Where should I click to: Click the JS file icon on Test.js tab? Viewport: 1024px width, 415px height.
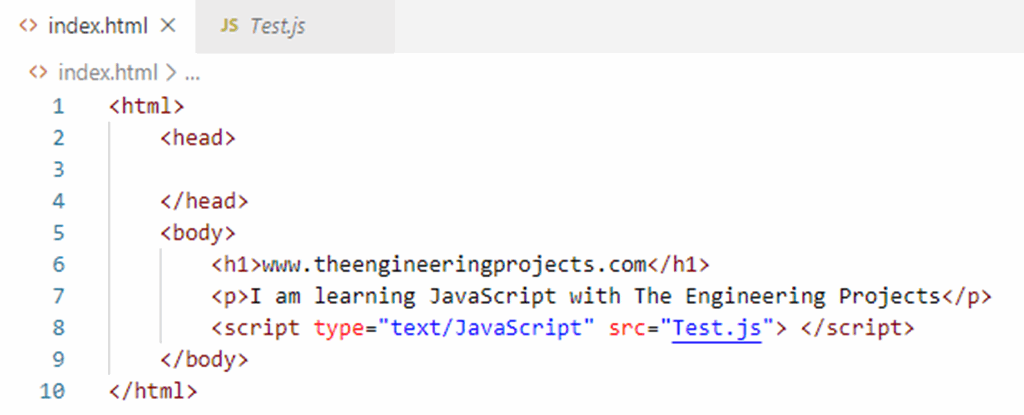tap(229, 27)
